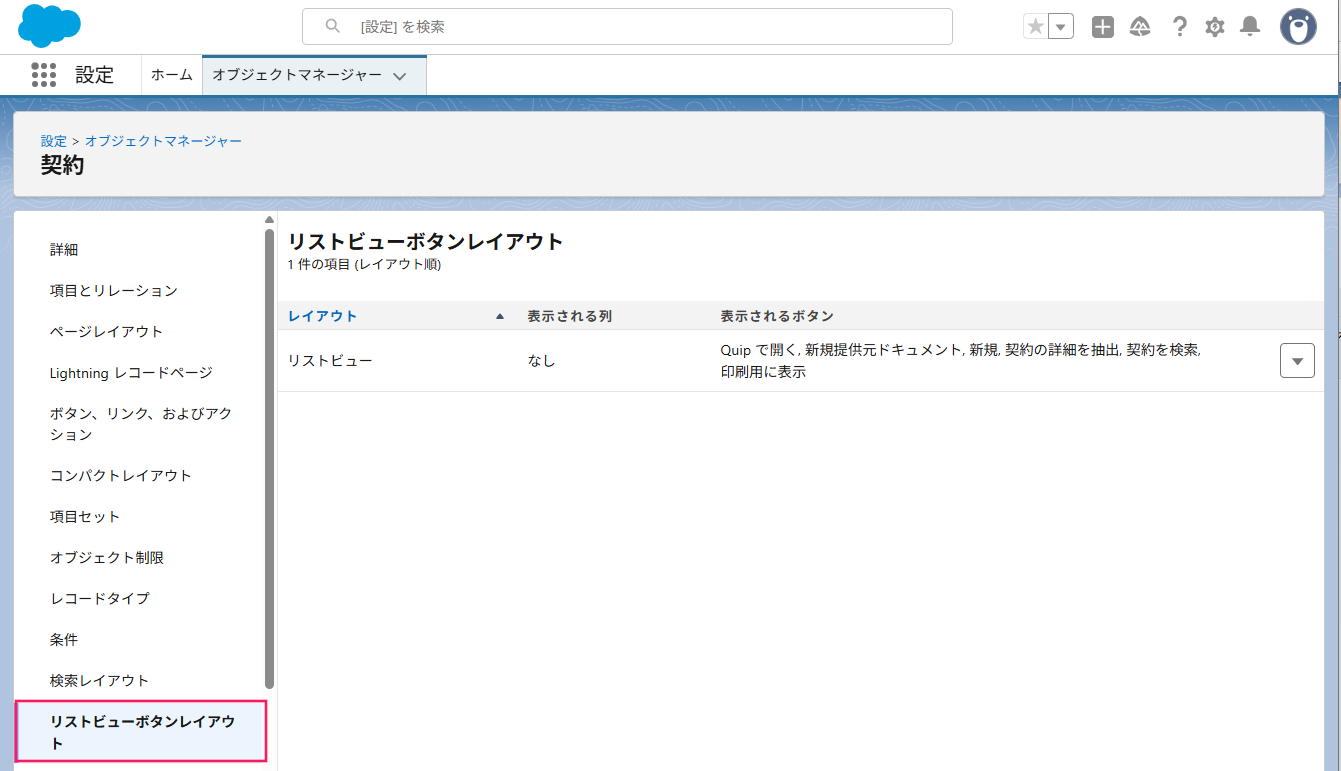Click the displayed buttons list text

(x=960, y=361)
